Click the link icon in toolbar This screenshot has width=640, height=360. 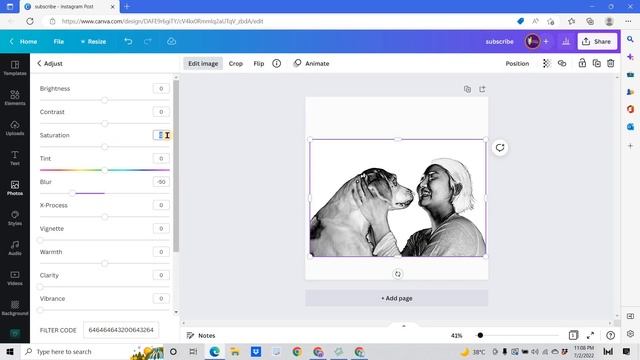click(562, 63)
